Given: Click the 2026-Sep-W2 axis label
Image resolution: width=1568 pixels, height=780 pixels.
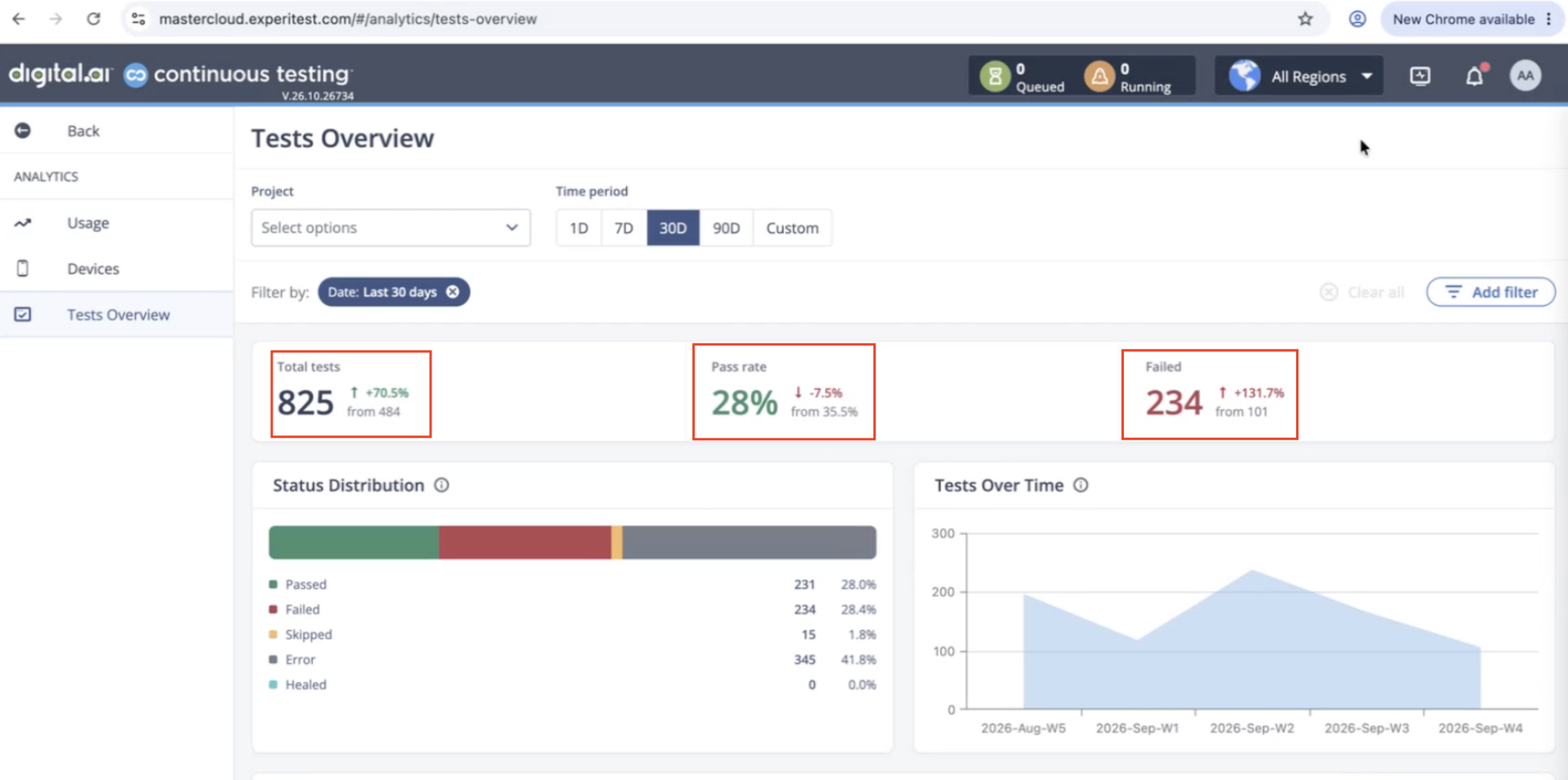Looking at the screenshot, I should tap(1252, 728).
